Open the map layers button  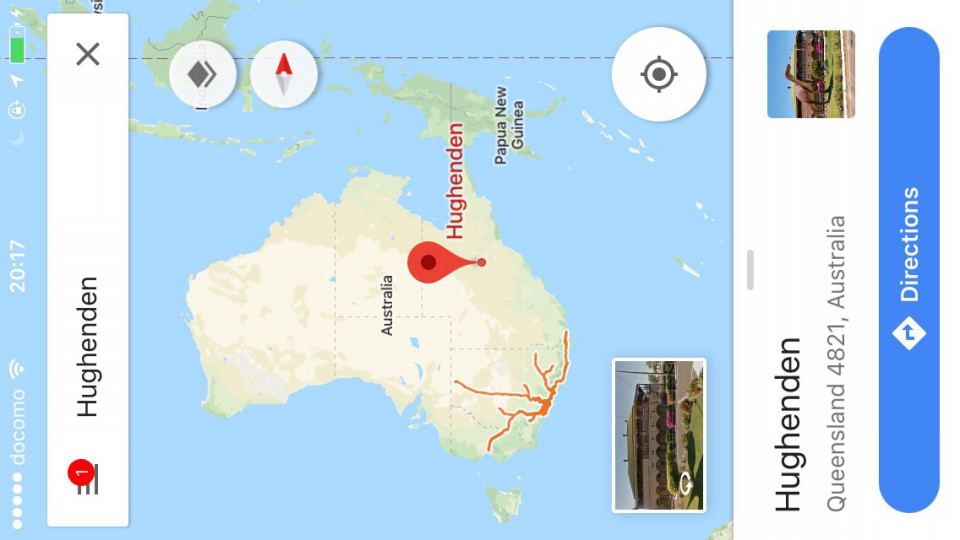tap(203, 74)
